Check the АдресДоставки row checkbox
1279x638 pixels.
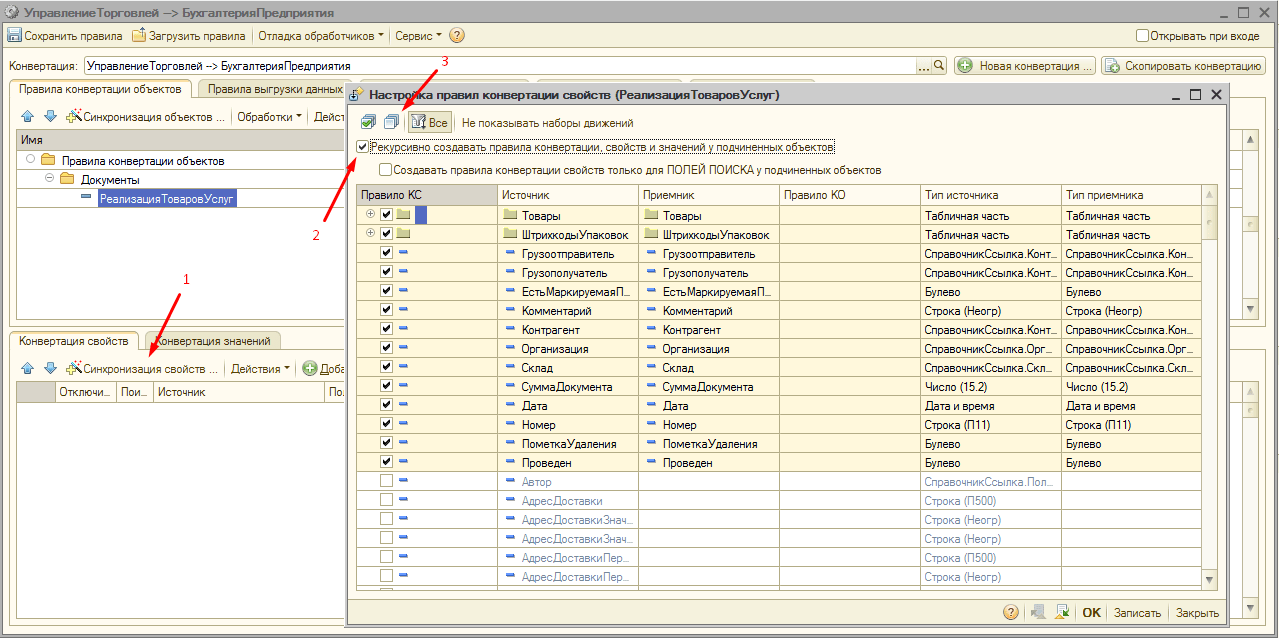(386, 500)
